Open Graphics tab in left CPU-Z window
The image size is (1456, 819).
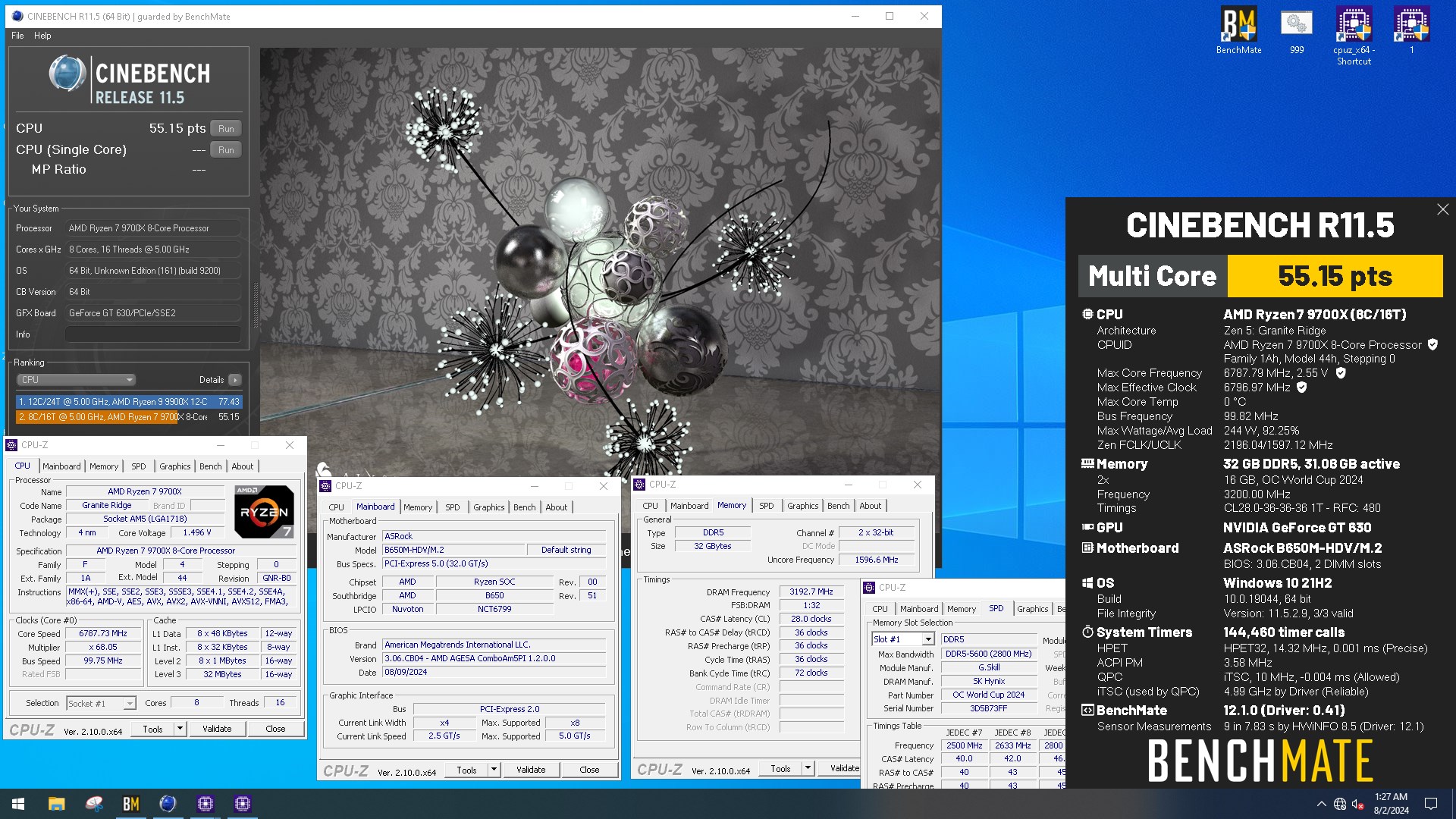click(x=175, y=466)
